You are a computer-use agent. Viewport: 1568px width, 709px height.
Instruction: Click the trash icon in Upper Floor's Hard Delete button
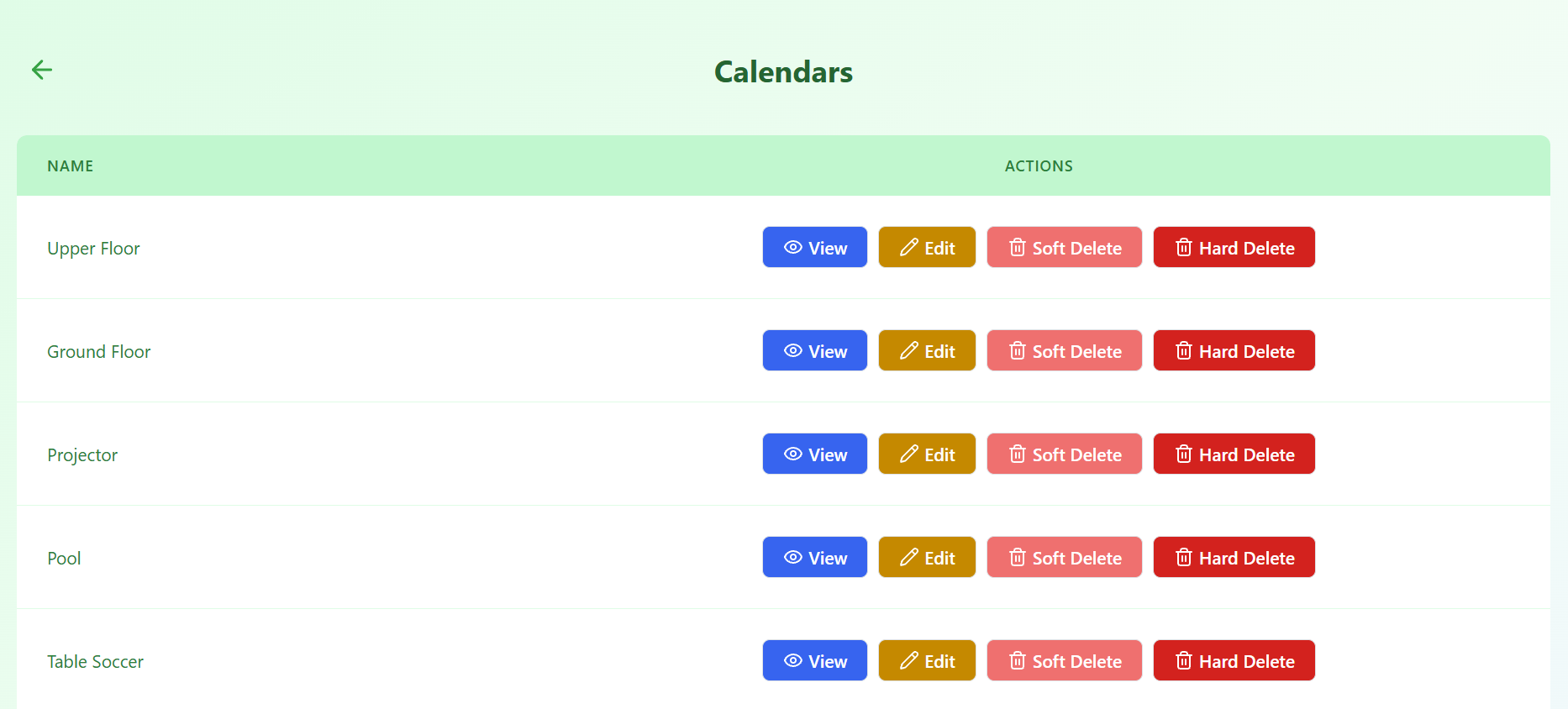tap(1183, 247)
